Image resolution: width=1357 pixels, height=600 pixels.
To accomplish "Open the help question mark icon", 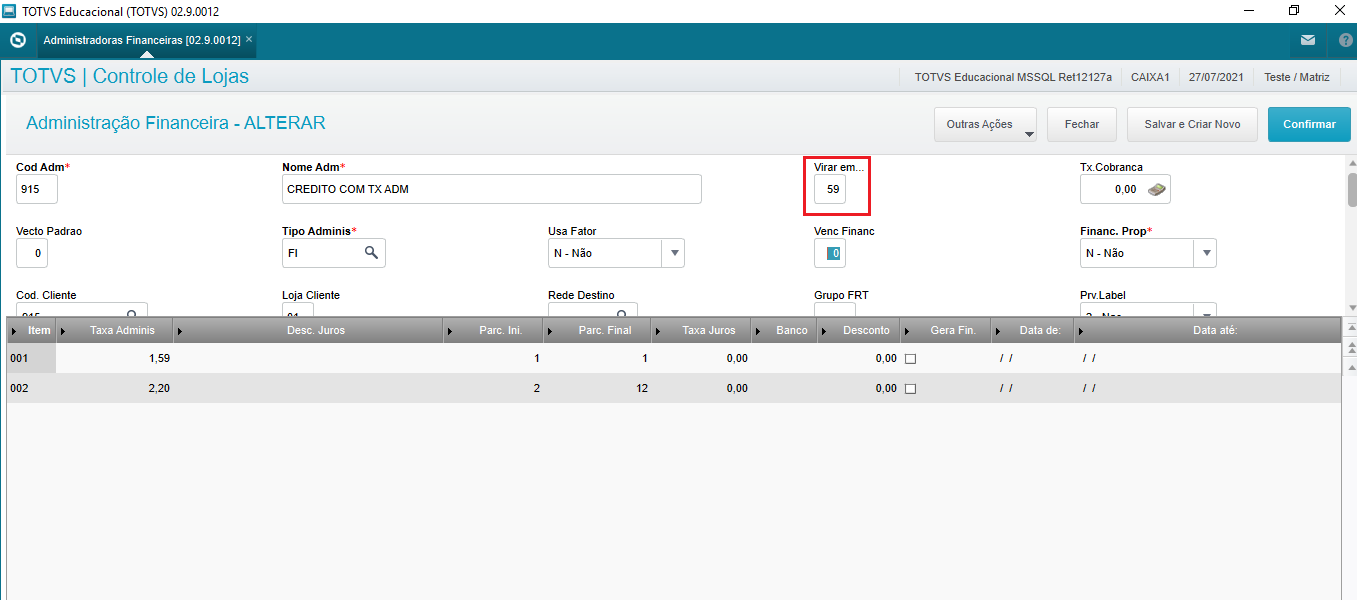I will click(x=1345, y=41).
